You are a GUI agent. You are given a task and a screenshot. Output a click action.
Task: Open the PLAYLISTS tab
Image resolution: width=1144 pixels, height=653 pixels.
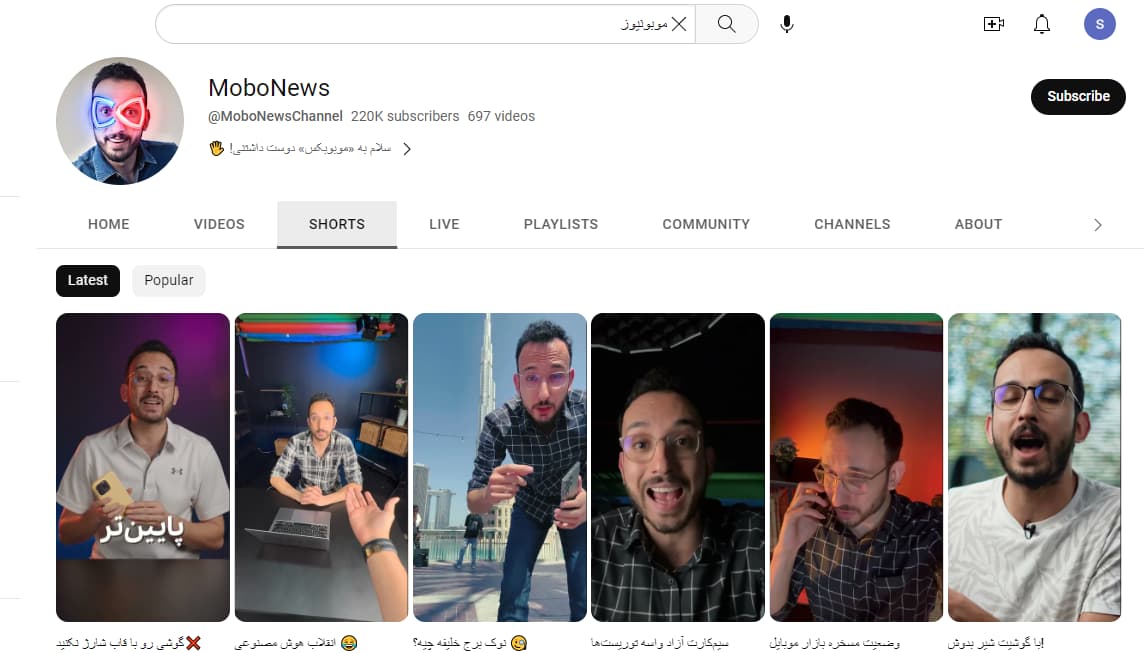(x=561, y=224)
